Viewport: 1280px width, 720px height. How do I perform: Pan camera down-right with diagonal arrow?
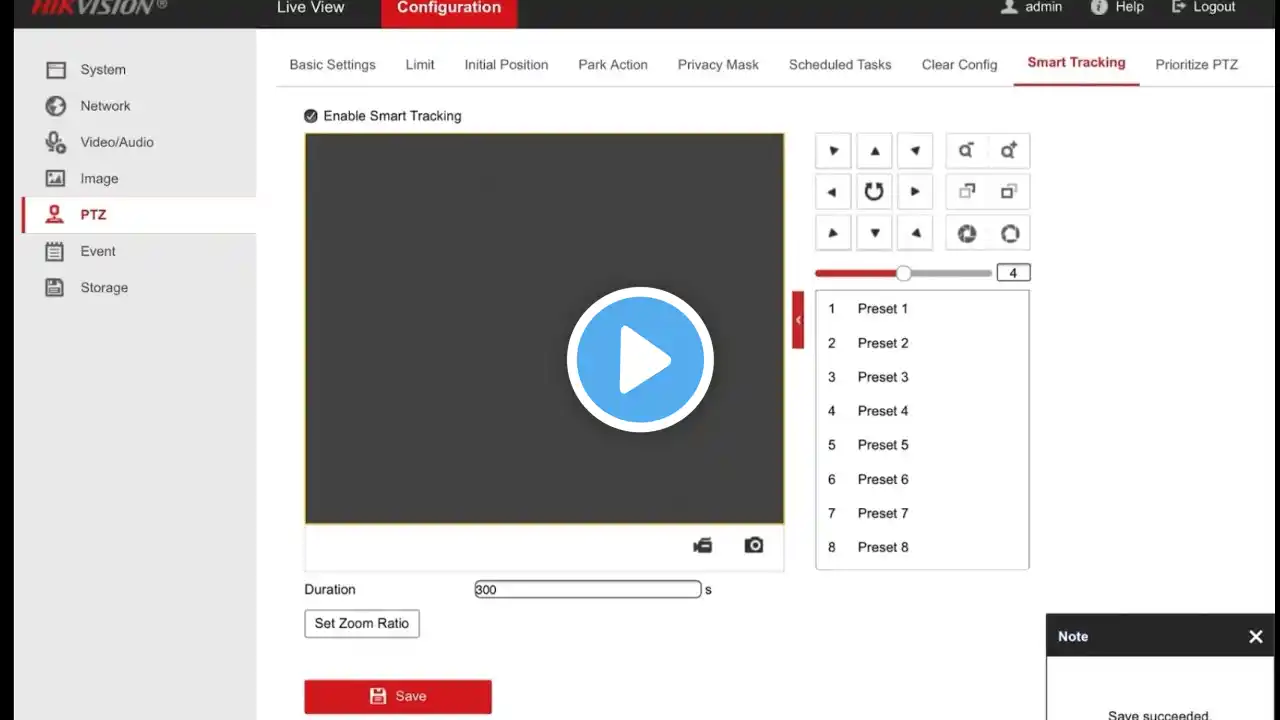point(915,233)
